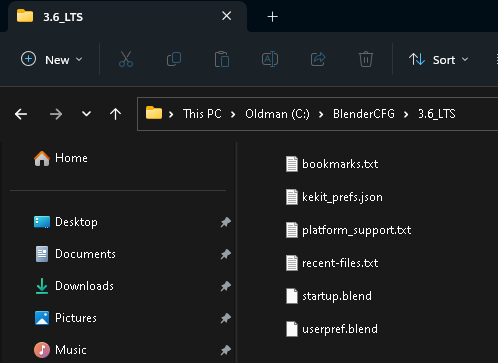
Task: Click pin icon next to Documents
Action: [226, 254]
